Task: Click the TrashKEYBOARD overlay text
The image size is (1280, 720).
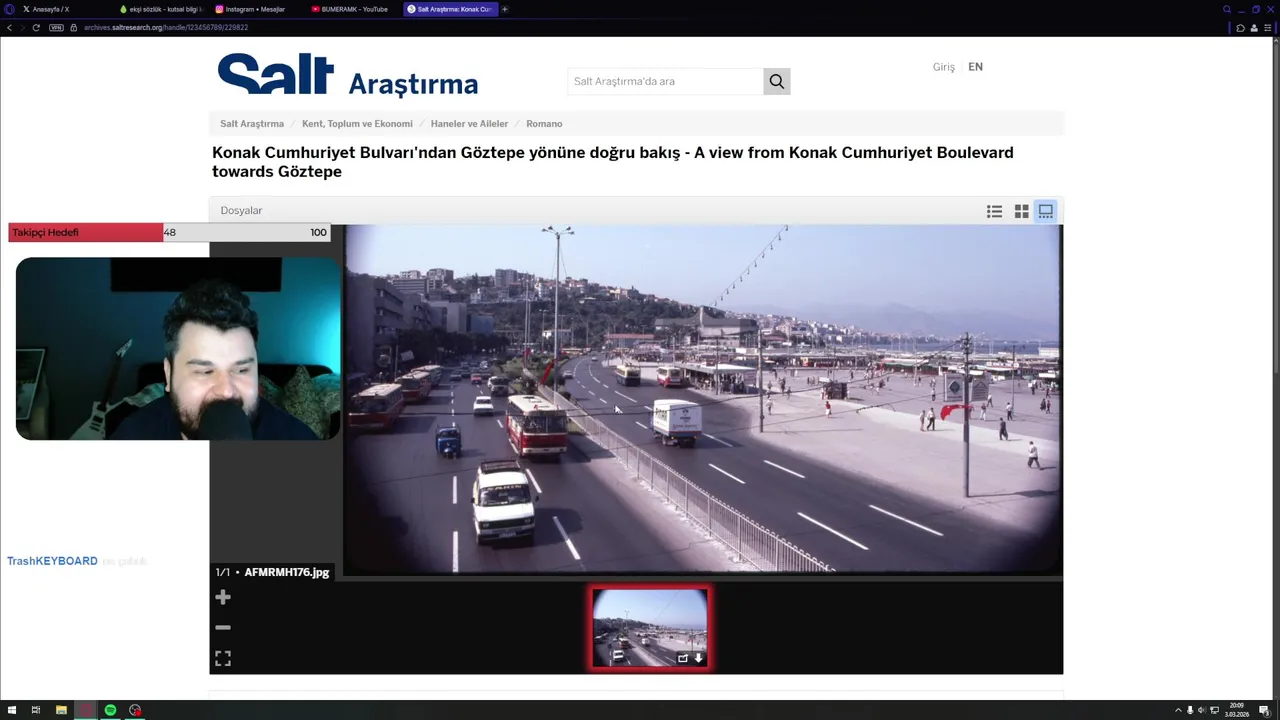Action: 52,561
